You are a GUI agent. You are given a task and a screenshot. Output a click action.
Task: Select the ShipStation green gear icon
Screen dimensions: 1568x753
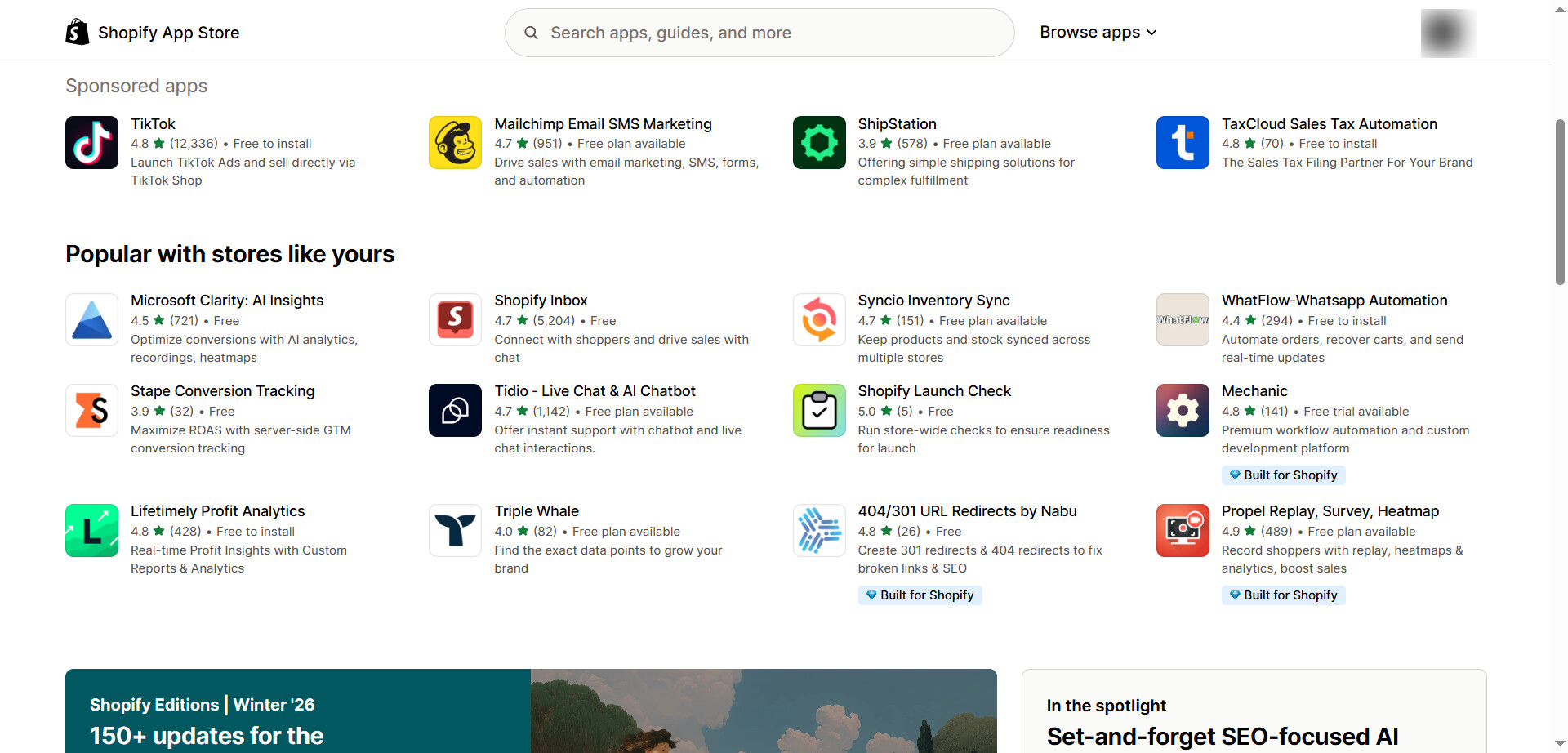coord(819,142)
